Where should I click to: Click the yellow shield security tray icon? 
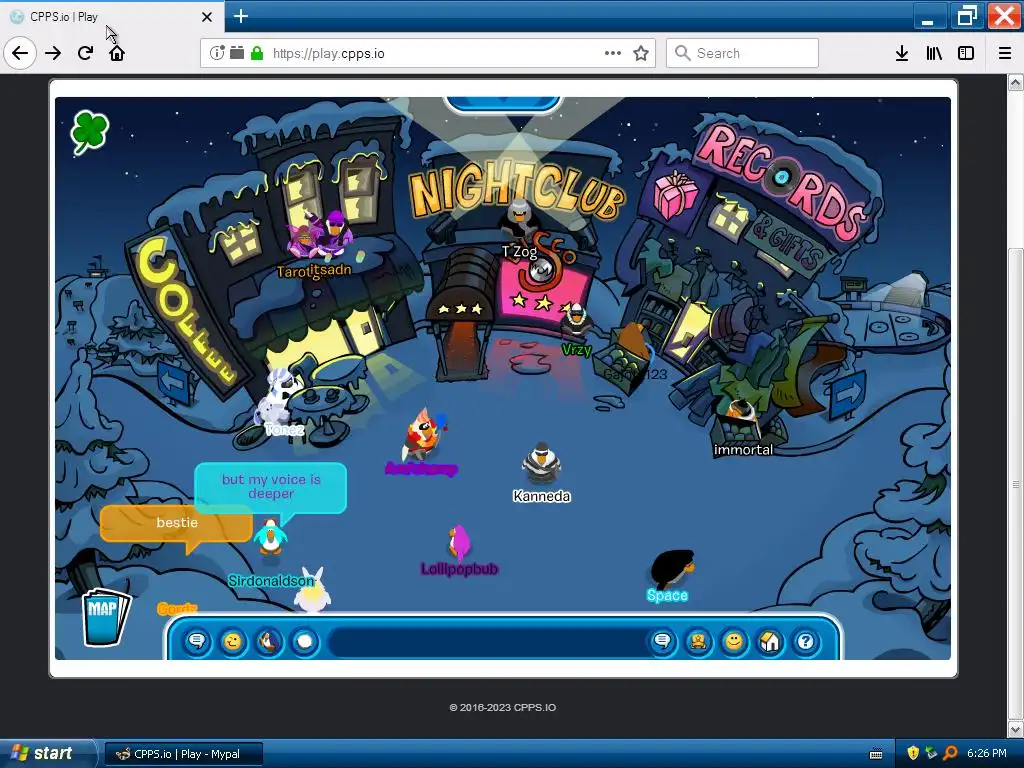point(913,753)
